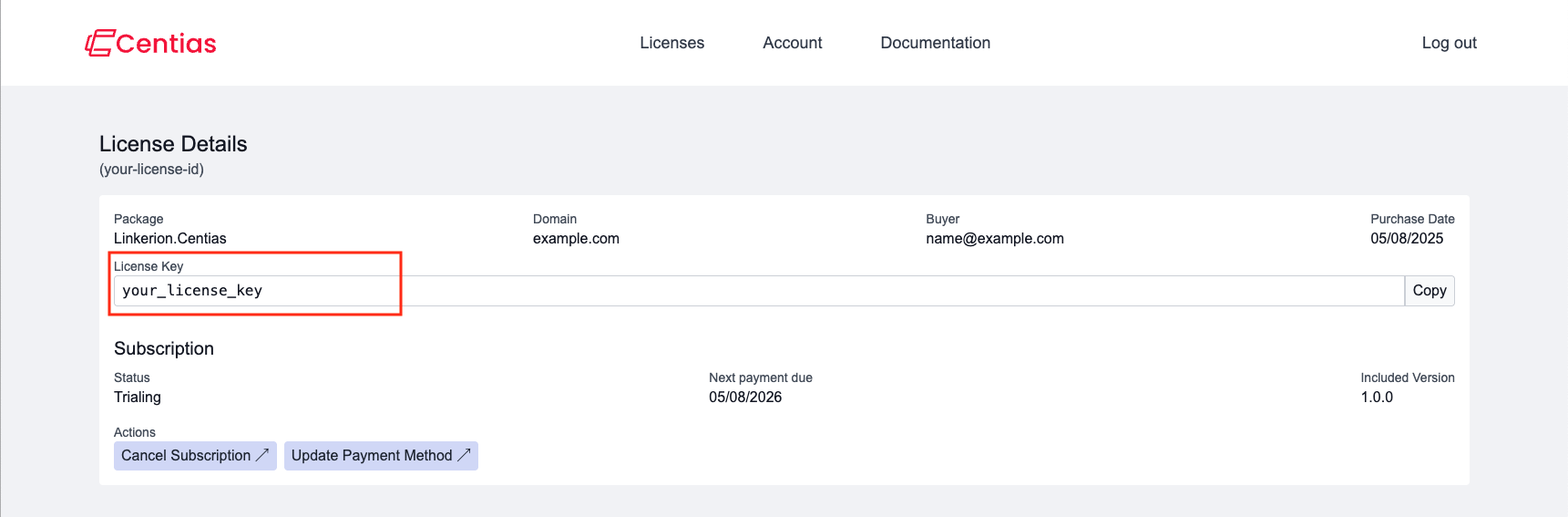Viewport: 1568px width, 517px height.
Task: Click the Buyer label
Action: click(x=942, y=219)
